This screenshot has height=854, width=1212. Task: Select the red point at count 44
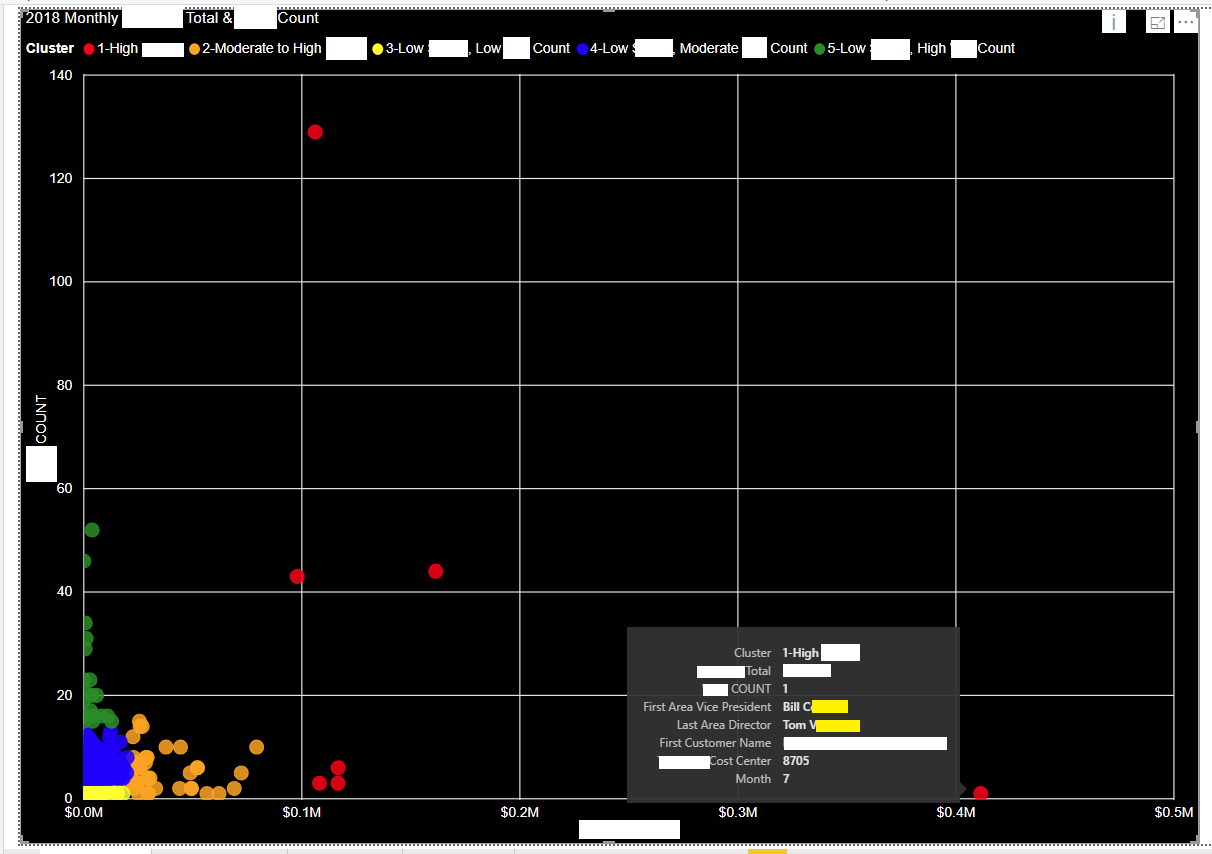point(435,571)
